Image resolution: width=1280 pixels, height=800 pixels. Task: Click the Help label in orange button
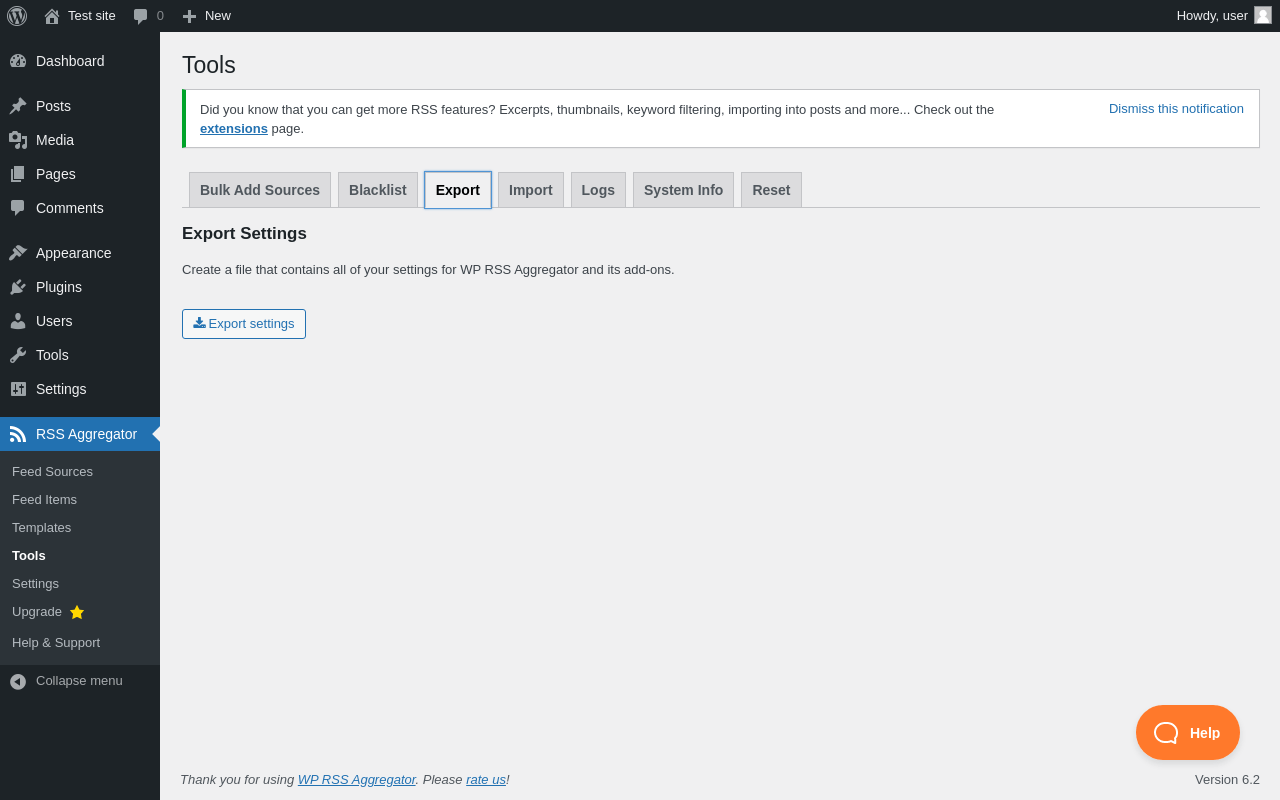1205,733
